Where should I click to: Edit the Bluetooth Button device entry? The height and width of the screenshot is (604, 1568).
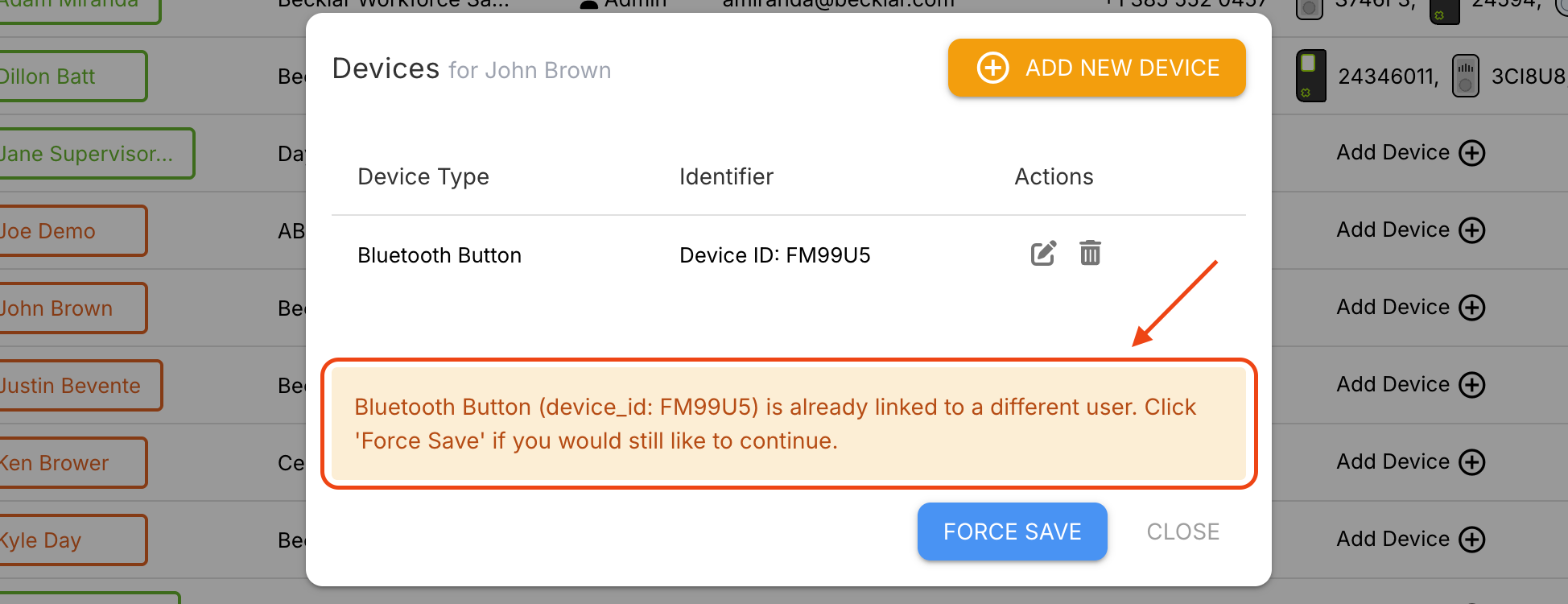click(1043, 254)
